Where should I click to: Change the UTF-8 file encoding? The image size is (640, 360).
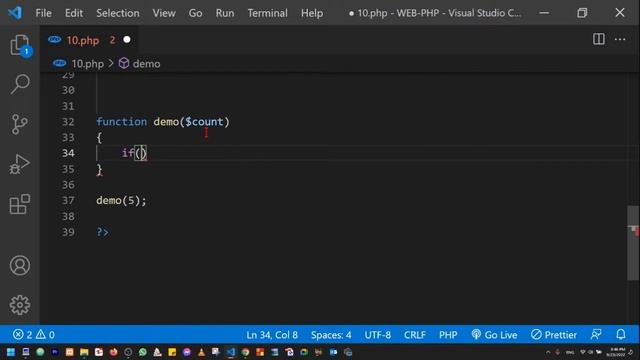(378, 335)
